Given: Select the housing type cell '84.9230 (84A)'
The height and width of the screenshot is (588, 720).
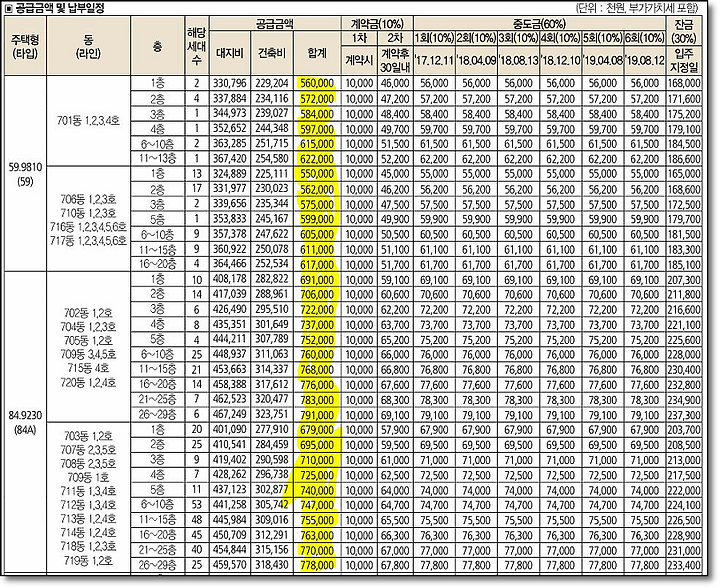Looking at the screenshot, I should 25,423.
